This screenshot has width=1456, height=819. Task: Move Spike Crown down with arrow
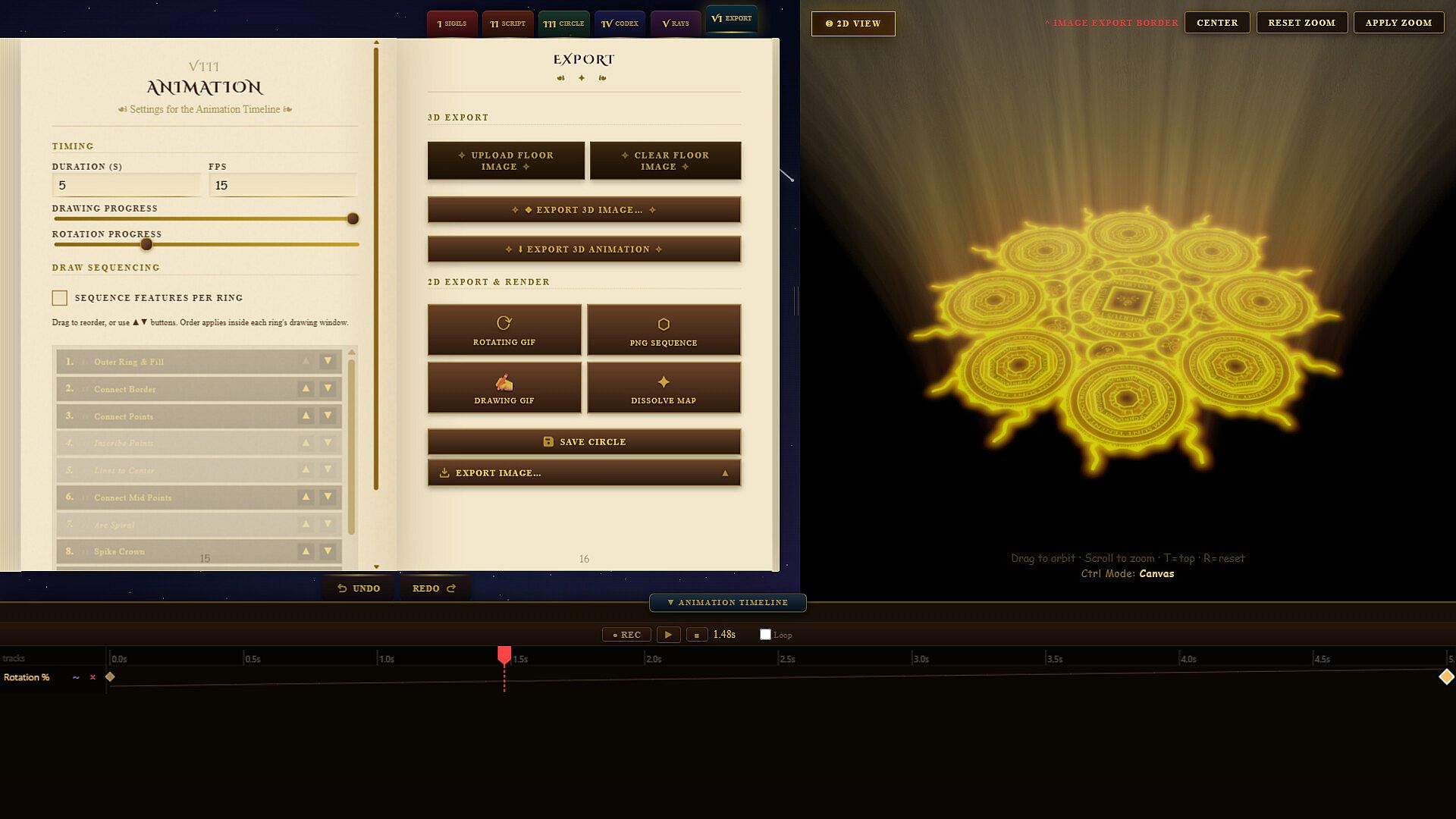pos(328,551)
